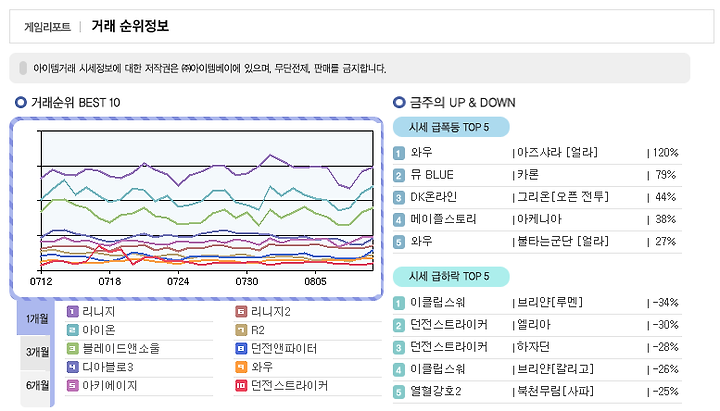Click rank 3 green icon beside 블레이드앤소울

pyautogui.click(x=73, y=349)
